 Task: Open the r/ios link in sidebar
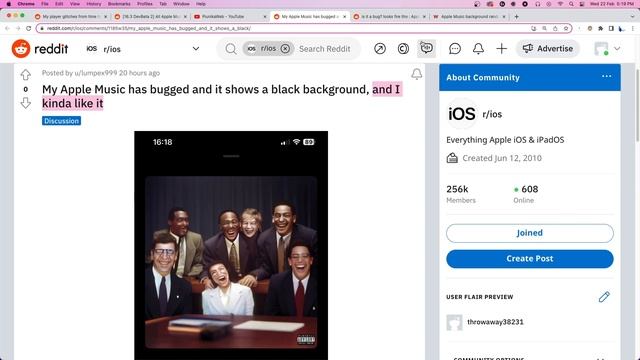click(492, 114)
